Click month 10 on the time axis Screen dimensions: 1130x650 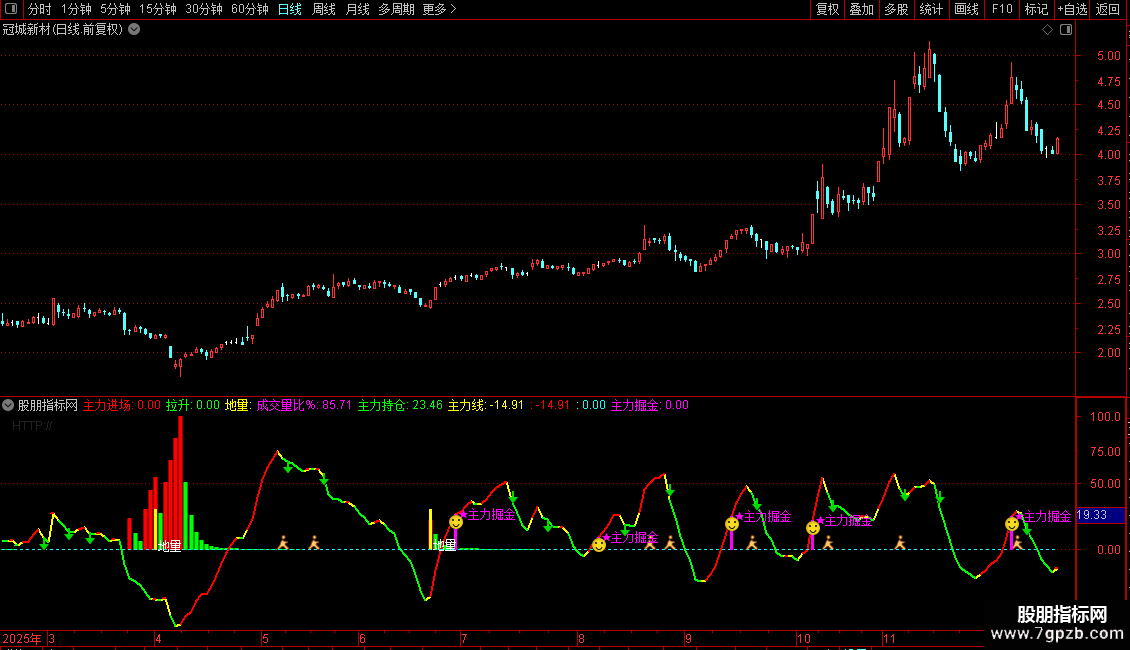point(803,638)
